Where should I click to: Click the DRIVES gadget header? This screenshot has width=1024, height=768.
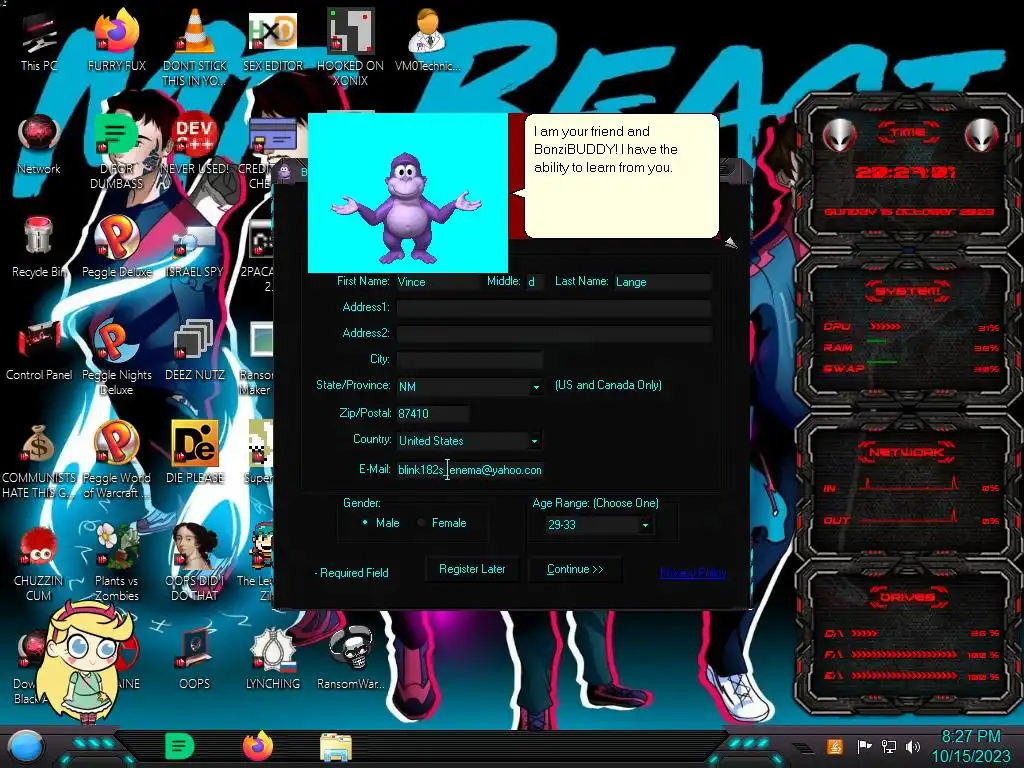(x=907, y=597)
